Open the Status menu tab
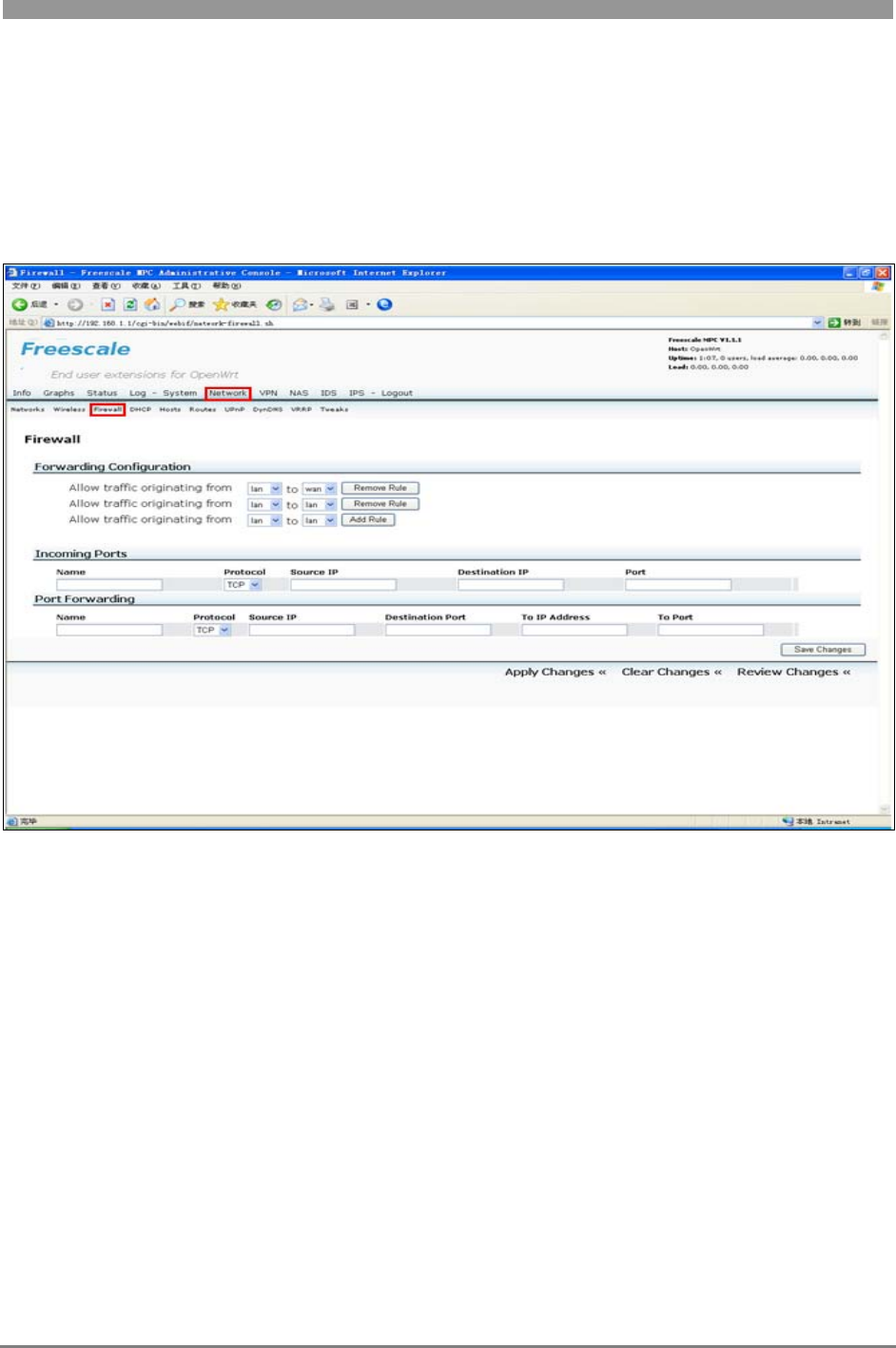 [102, 393]
